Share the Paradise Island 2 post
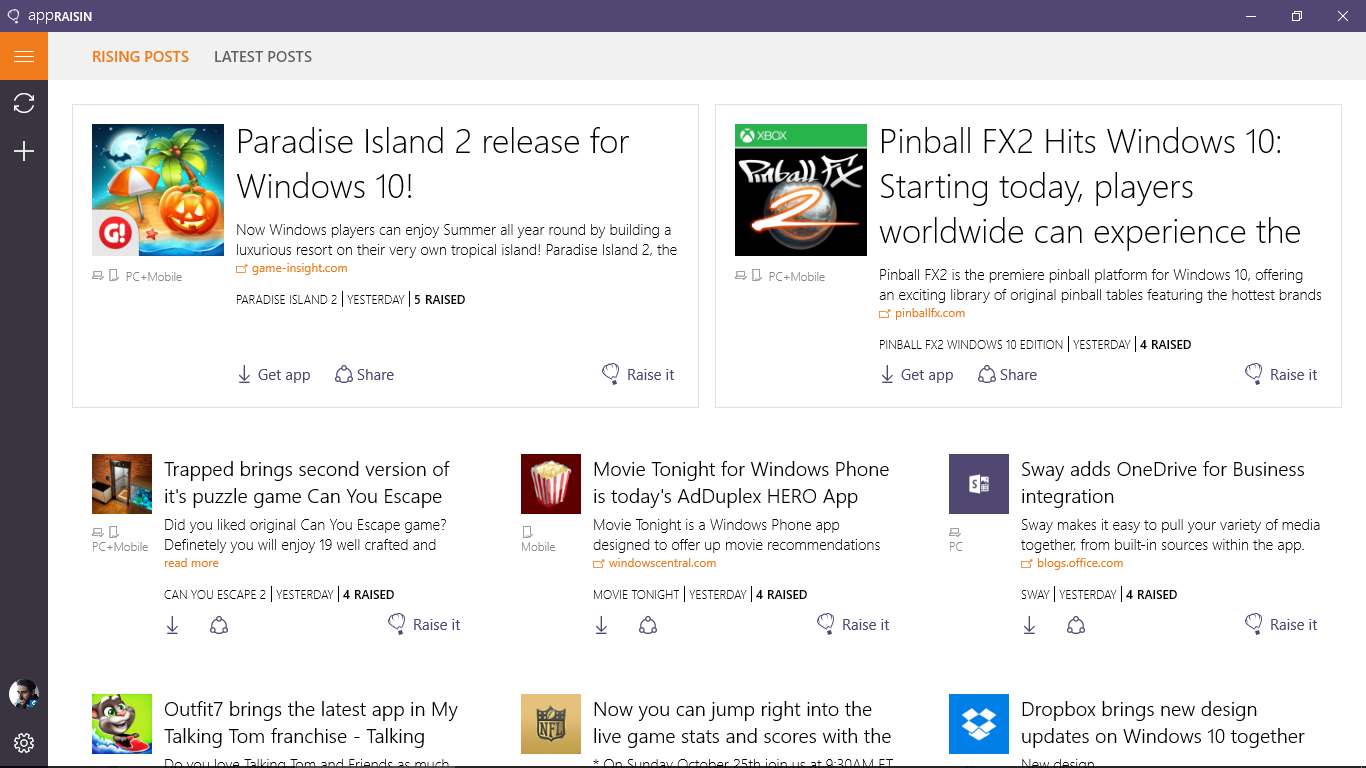 pyautogui.click(x=364, y=374)
